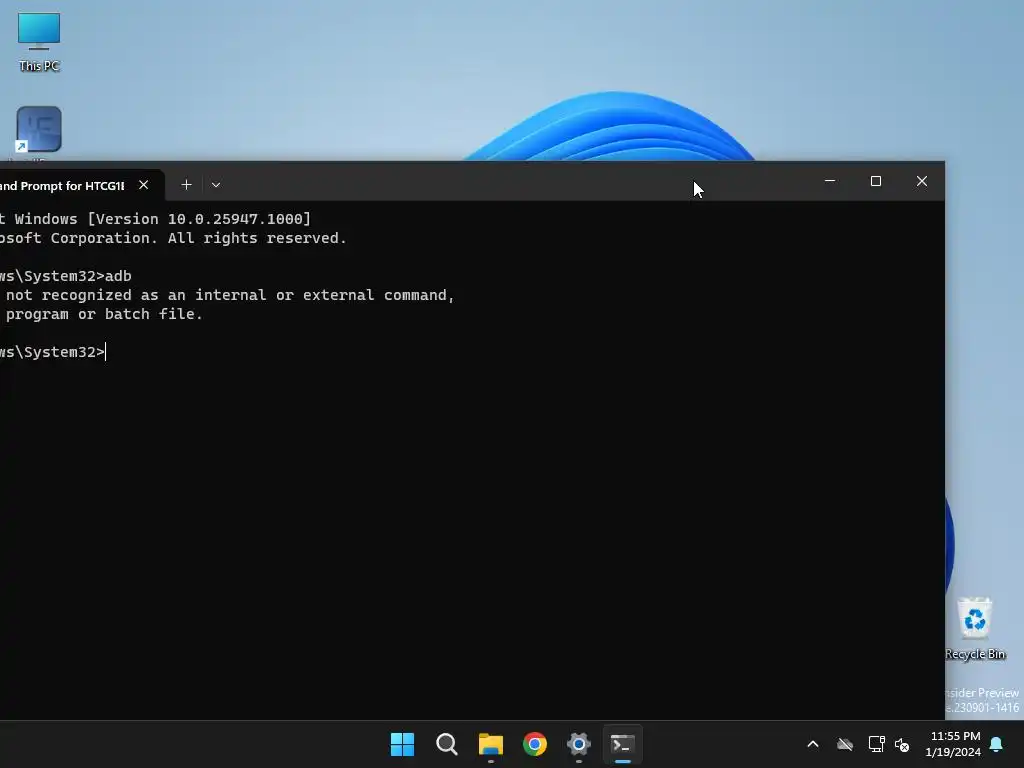
Task: Switch to Terminal app in taskbar
Action: [x=622, y=744]
